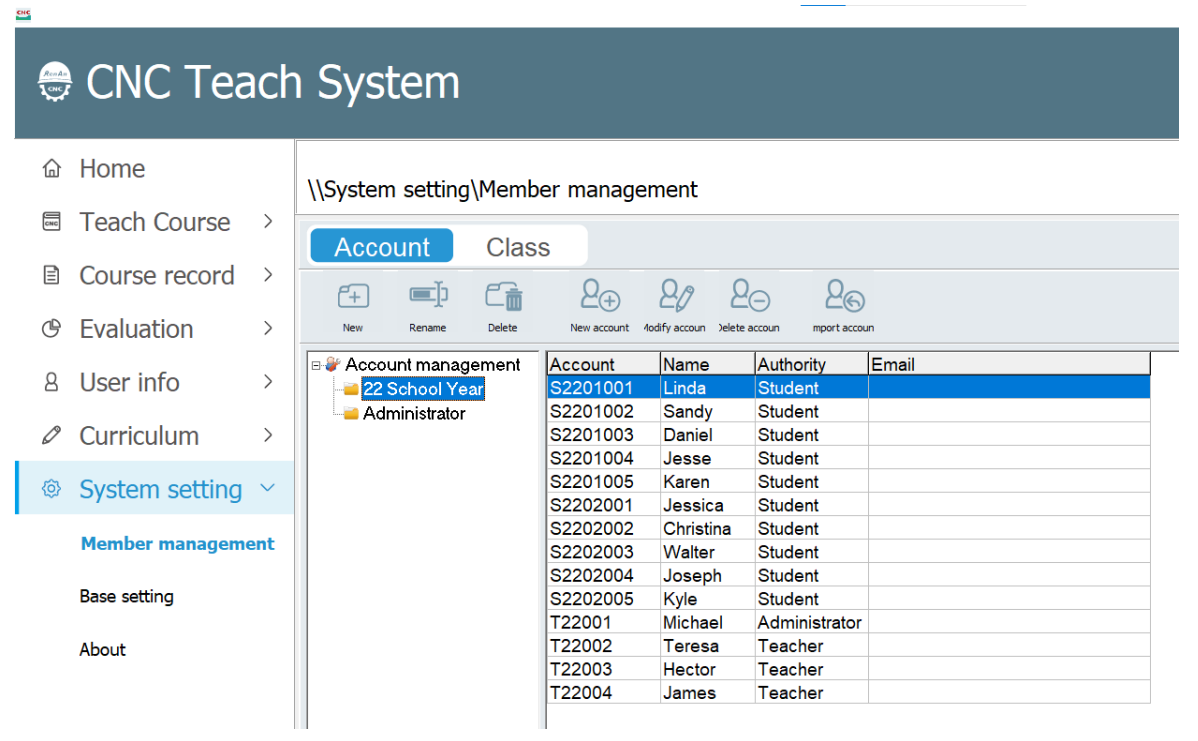Click the New account icon
This screenshot has width=1198, height=741.
click(600, 296)
